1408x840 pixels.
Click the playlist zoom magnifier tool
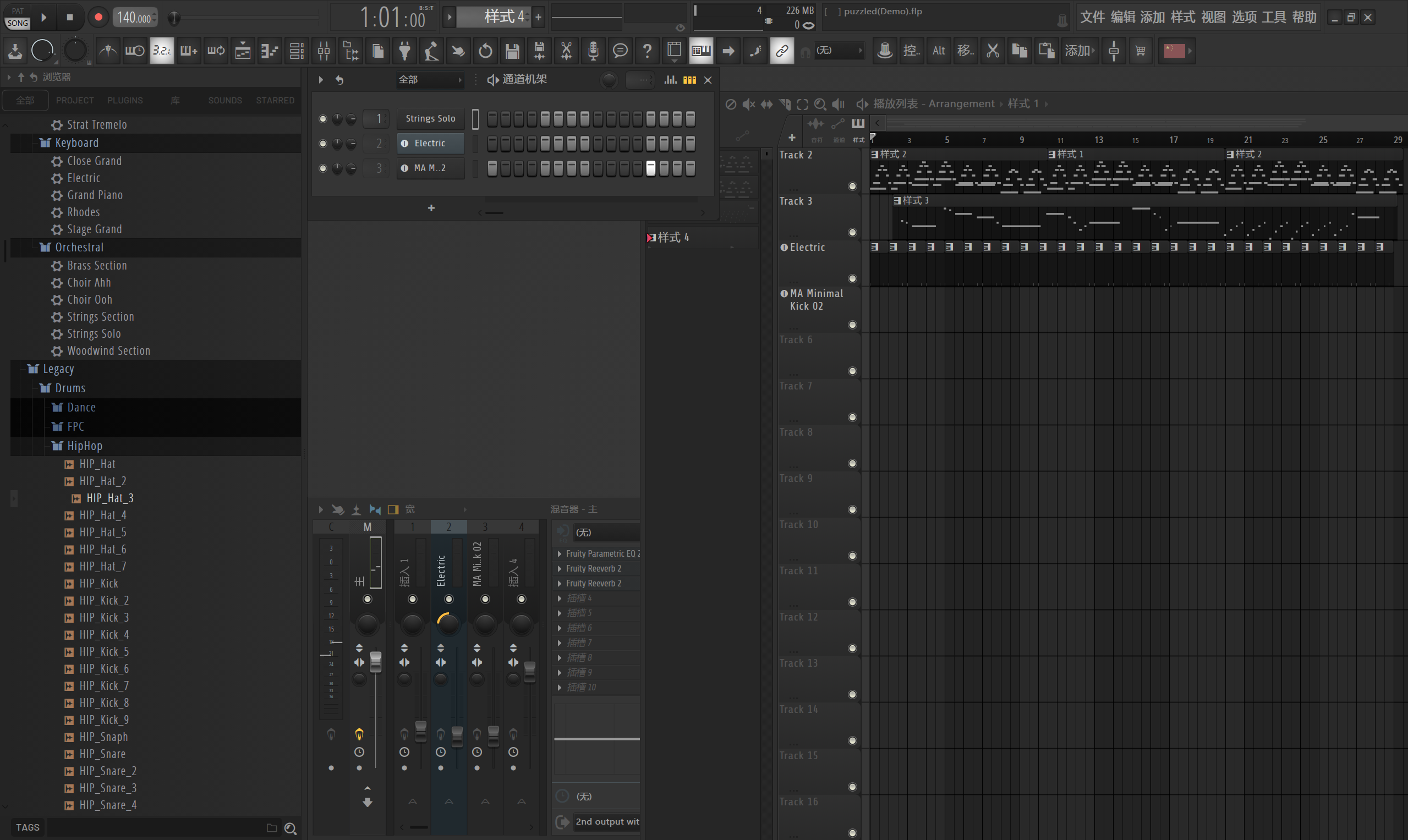point(820,104)
